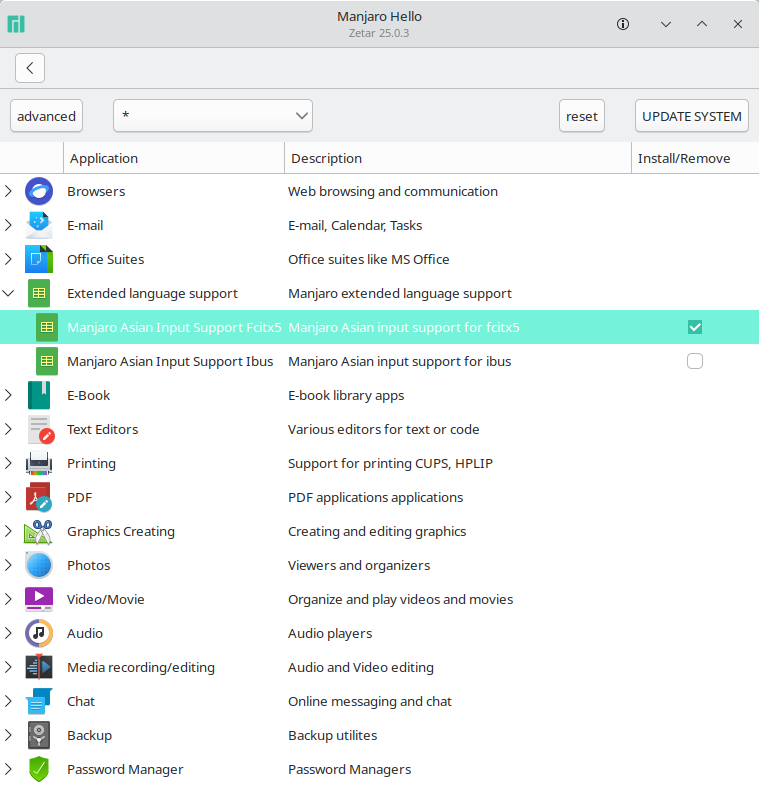Open the info about dialog icon
Image resolution: width=759 pixels, height=793 pixels.
click(x=623, y=24)
